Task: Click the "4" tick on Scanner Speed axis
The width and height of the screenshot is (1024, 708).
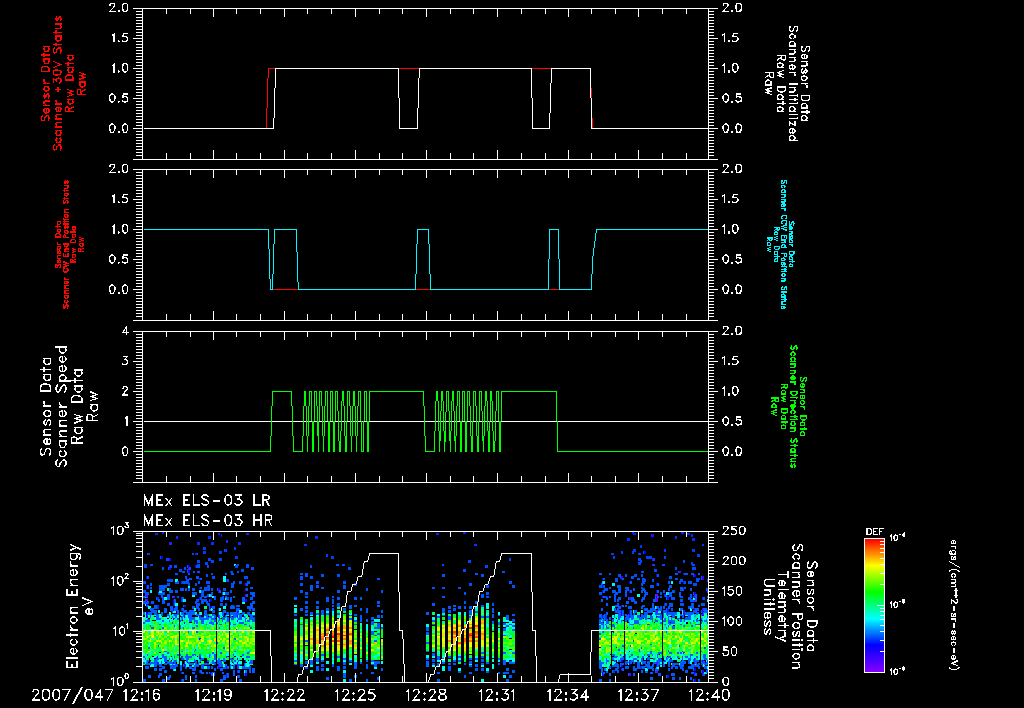Action: pyautogui.click(x=125, y=331)
